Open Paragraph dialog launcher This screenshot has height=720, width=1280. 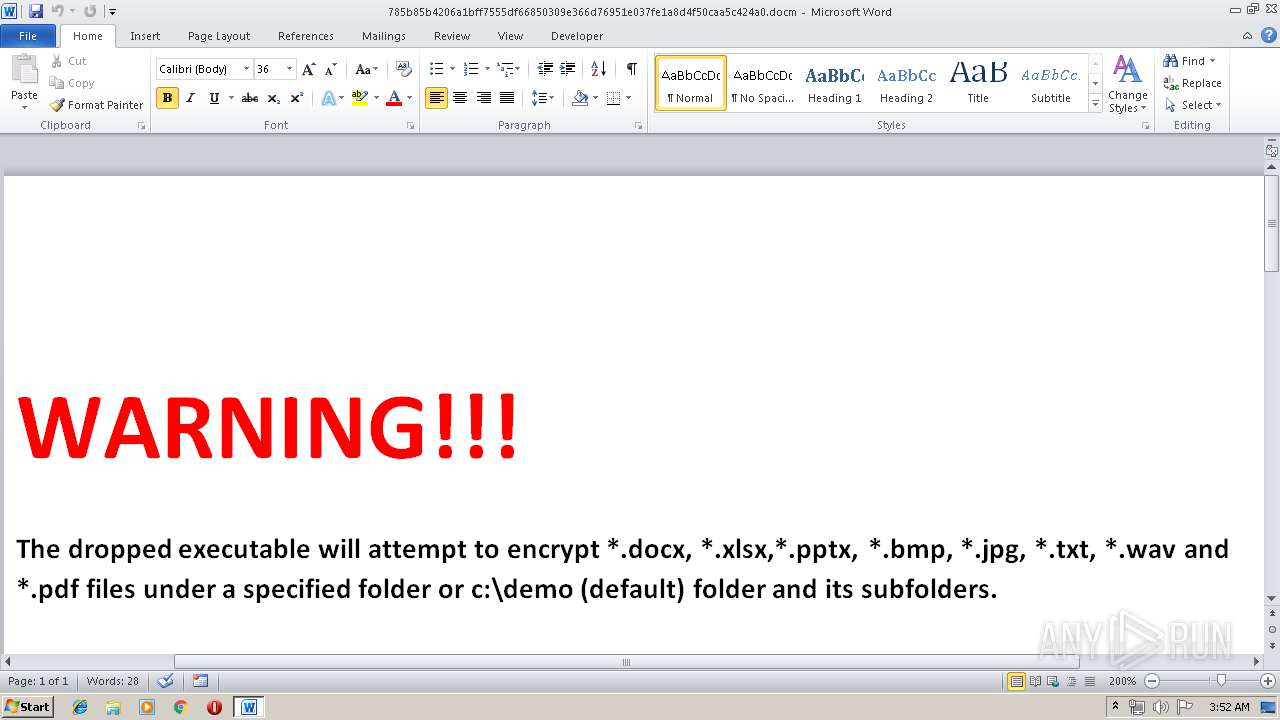pos(638,126)
